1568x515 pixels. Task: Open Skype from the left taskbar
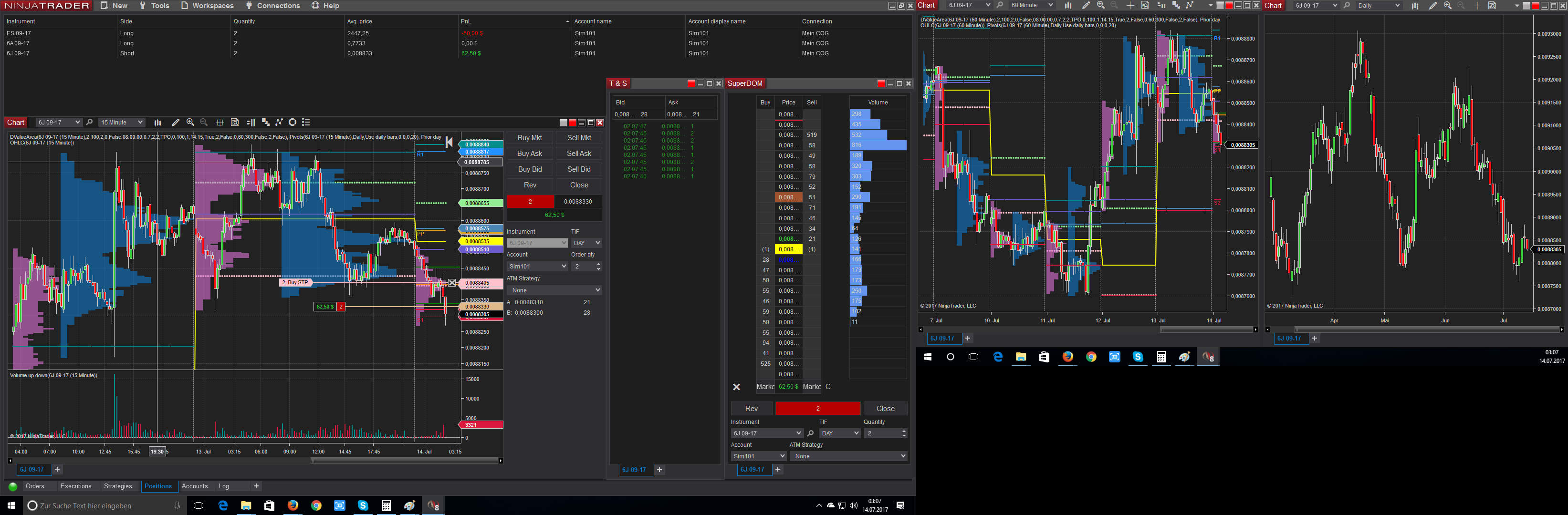coord(363,506)
